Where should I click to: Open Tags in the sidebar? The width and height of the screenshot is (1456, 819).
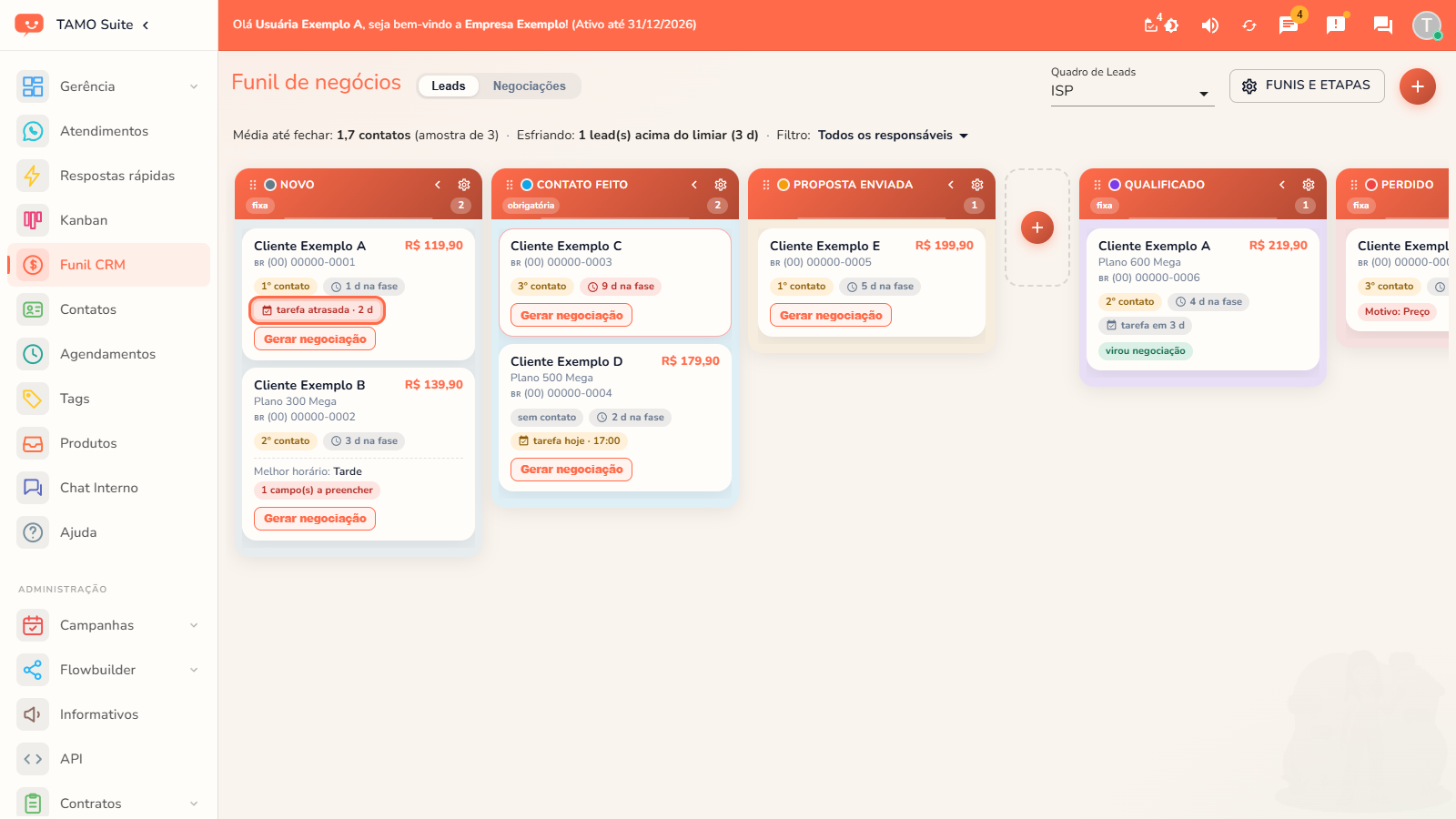tap(109, 399)
